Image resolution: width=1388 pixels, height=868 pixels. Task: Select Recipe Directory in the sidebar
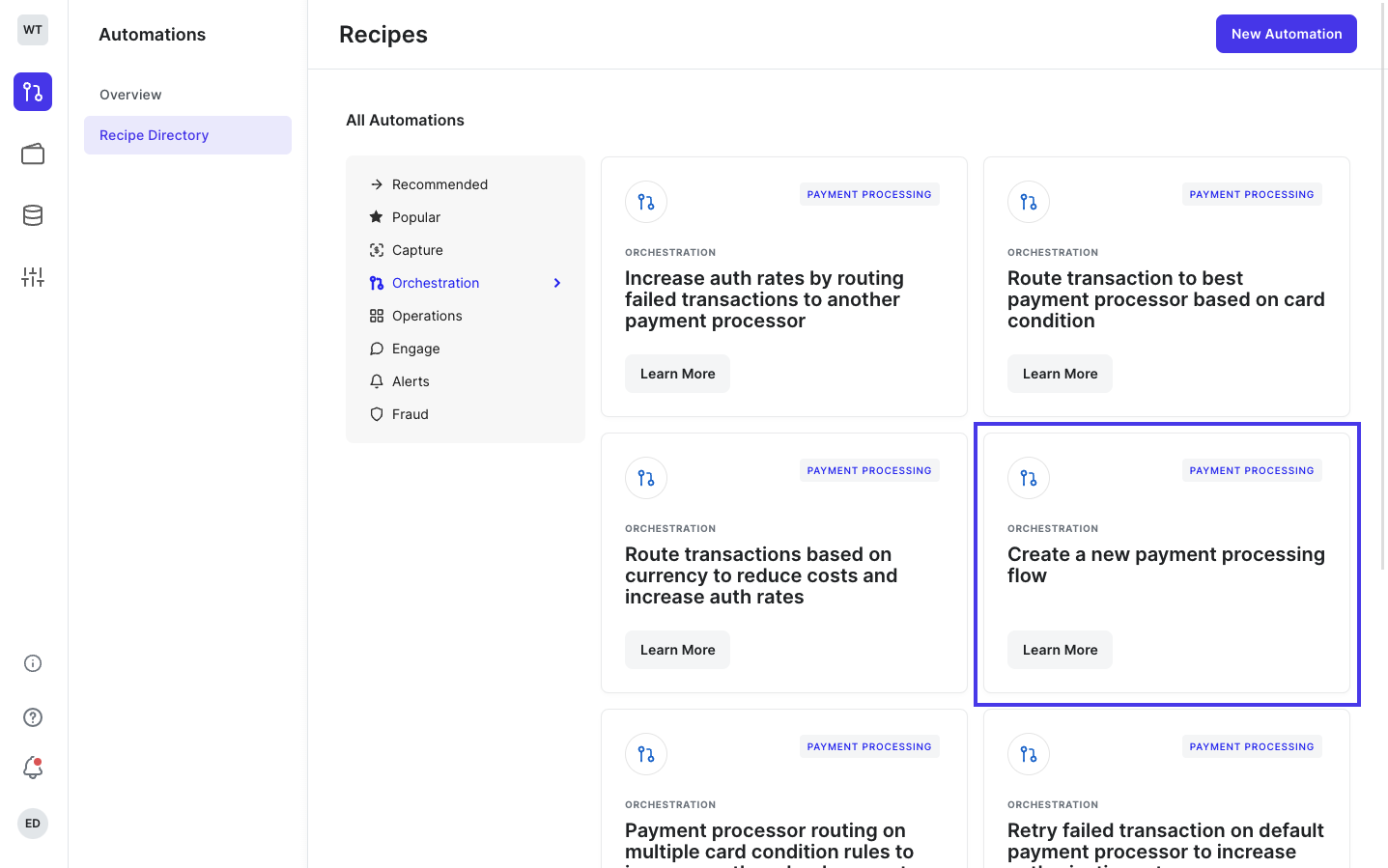pyautogui.click(x=154, y=135)
